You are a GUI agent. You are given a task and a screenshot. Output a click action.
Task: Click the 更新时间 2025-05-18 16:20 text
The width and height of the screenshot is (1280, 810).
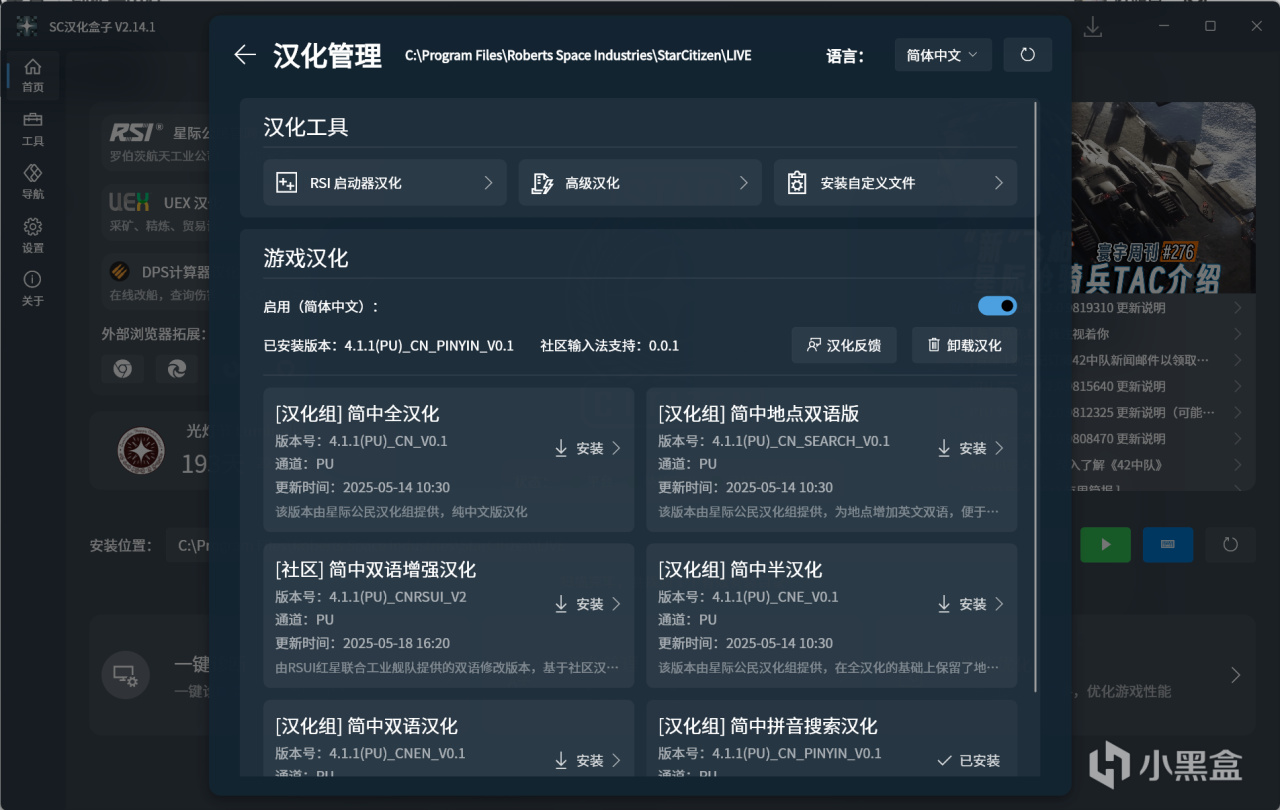coord(363,643)
